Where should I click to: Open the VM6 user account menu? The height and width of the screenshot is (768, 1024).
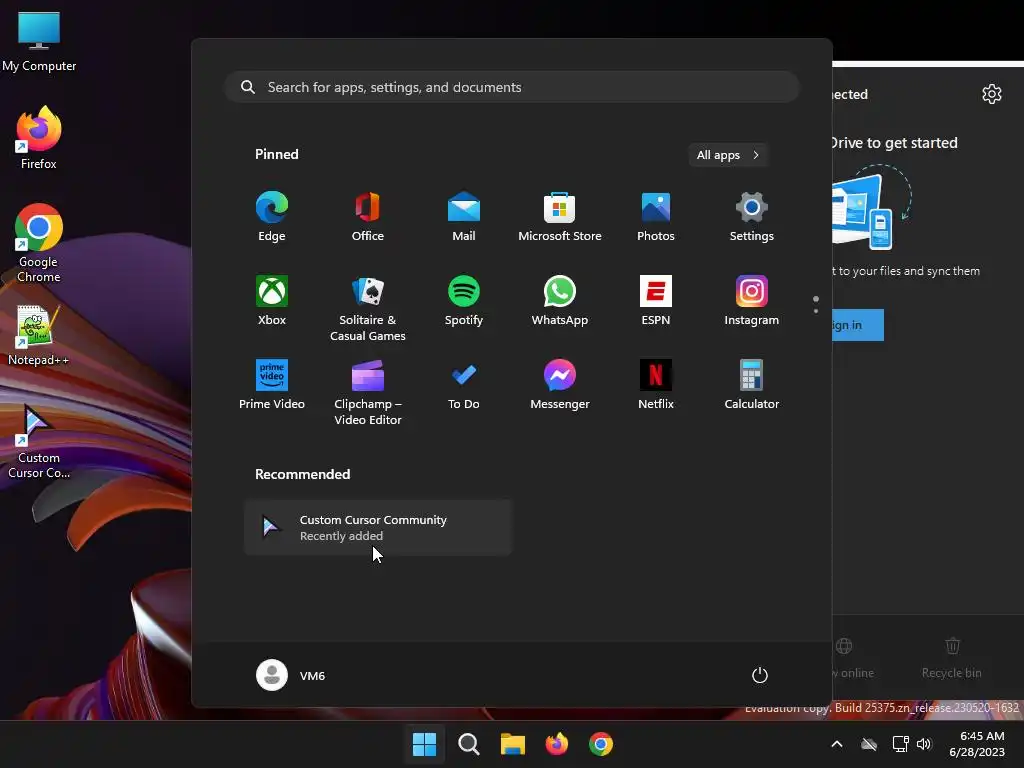(291, 675)
